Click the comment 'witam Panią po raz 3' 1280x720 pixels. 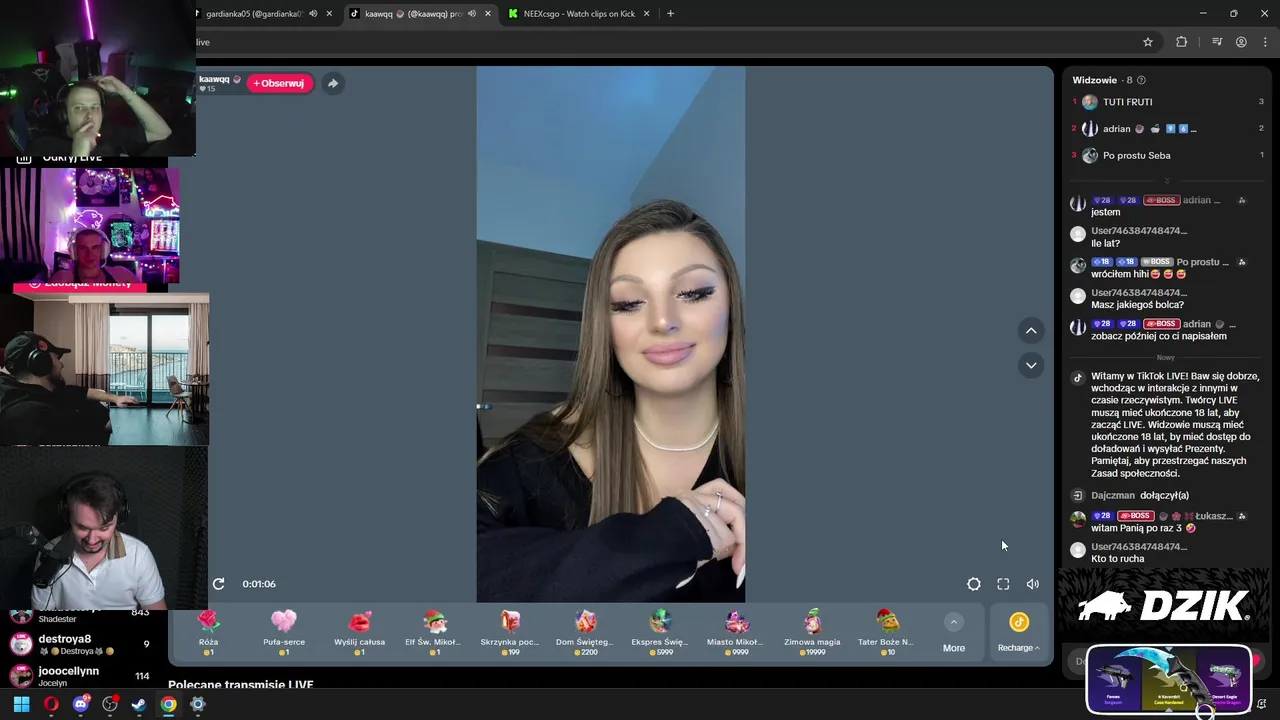(x=1143, y=528)
